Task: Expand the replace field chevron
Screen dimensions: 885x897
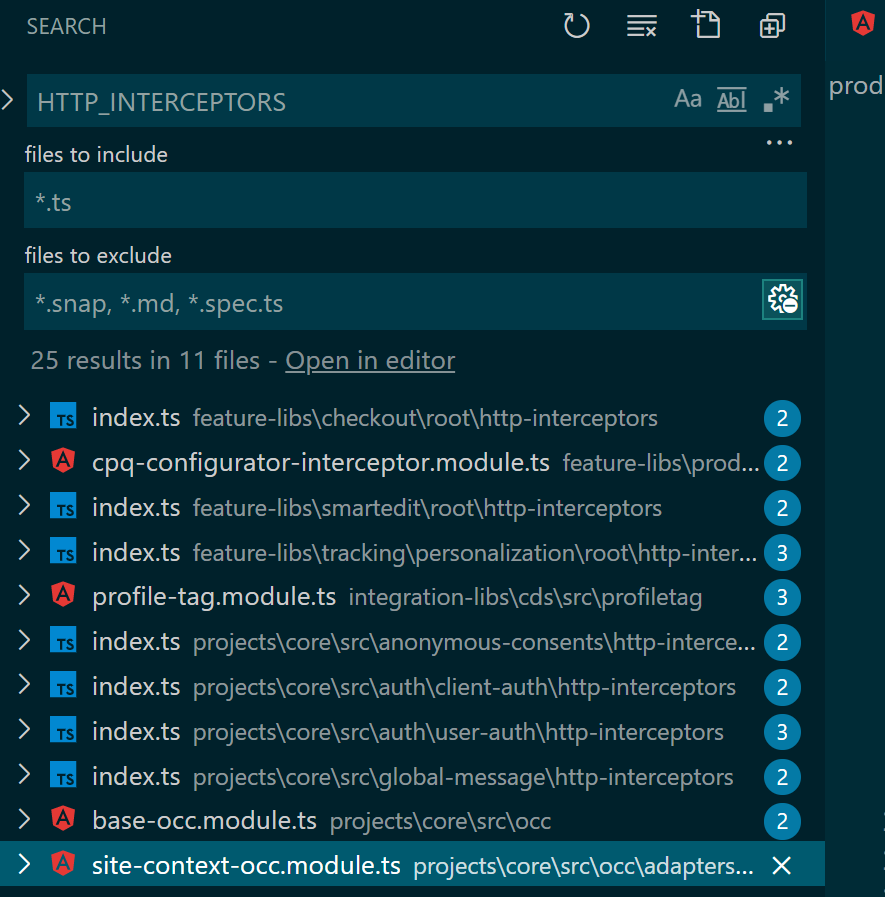Action: [x=9, y=99]
